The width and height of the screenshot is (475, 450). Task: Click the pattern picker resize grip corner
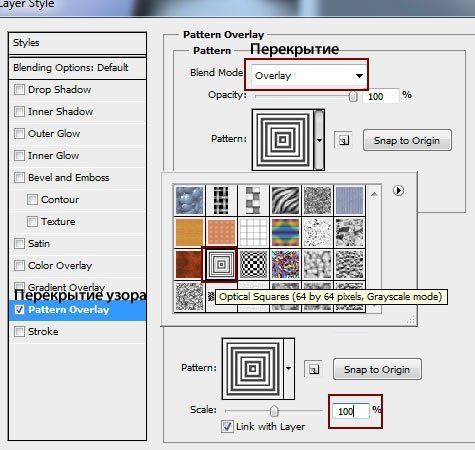click(411, 320)
